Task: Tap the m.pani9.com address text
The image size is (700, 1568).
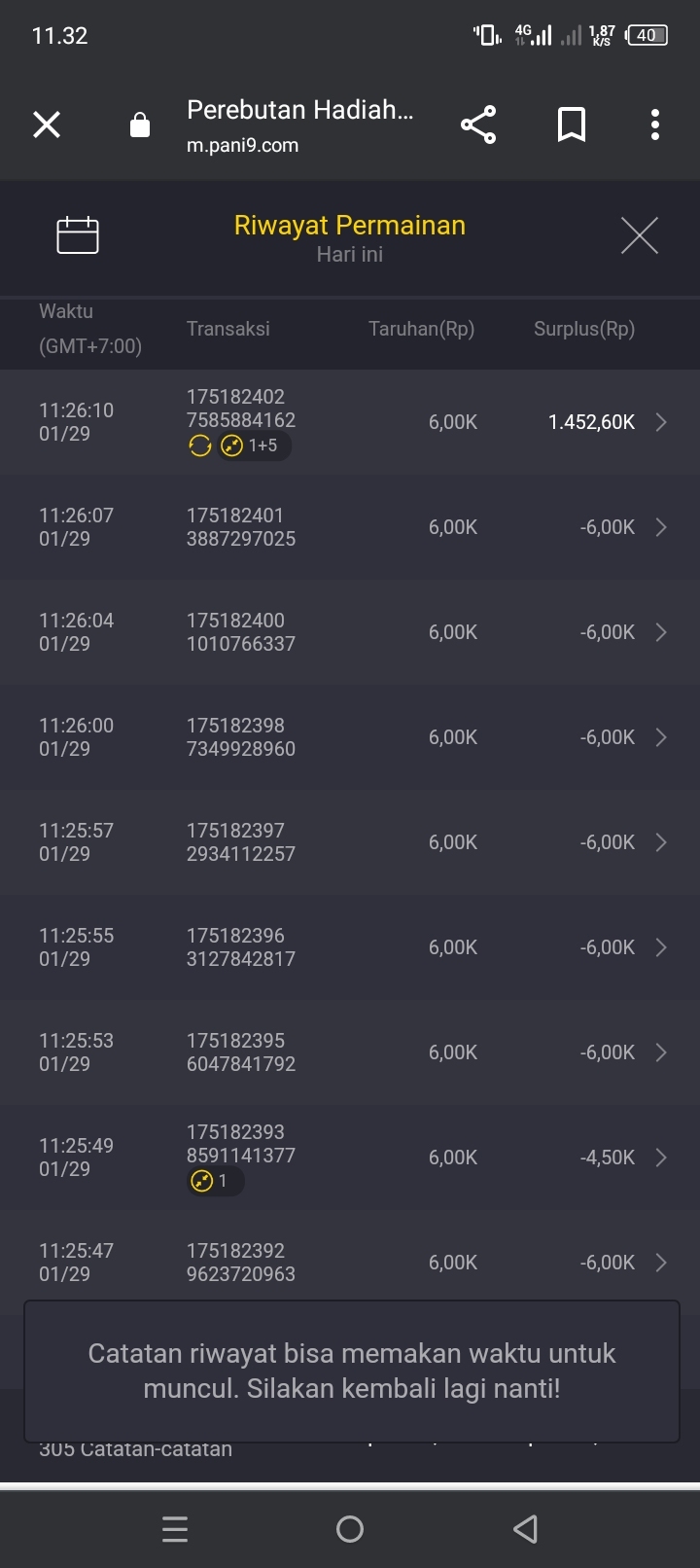Action: click(243, 146)
